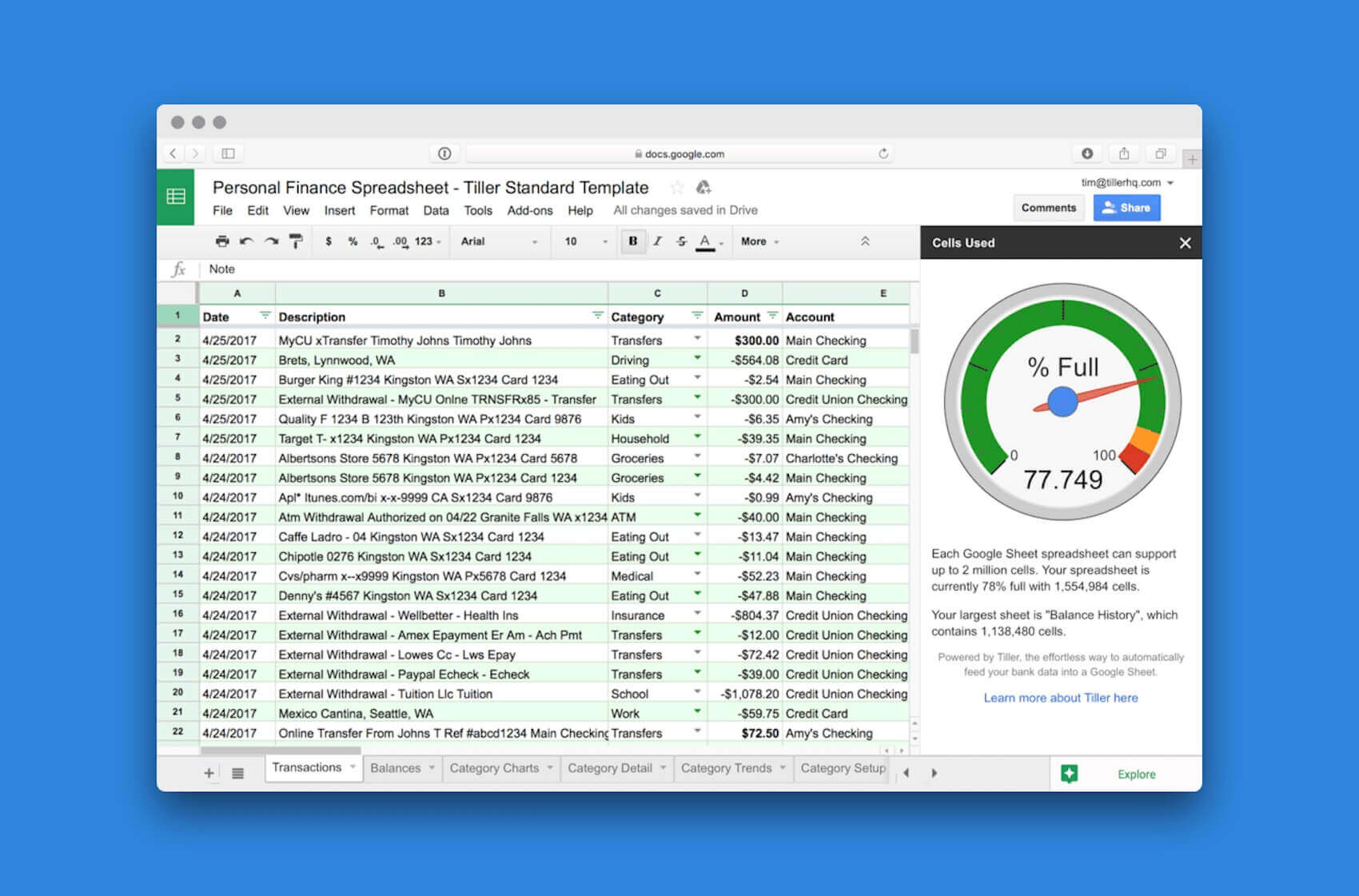
Task: Click the browser share icon
Action: coord(1124,153)
